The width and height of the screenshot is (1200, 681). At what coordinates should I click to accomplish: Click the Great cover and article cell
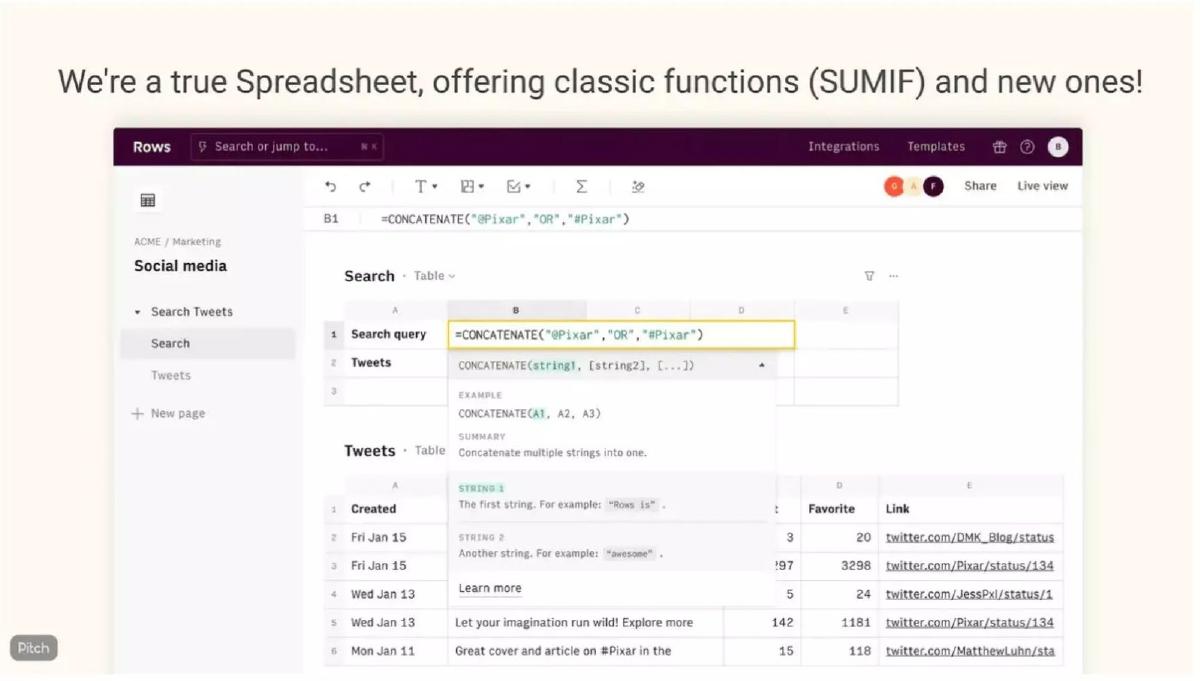click(x=585, y=651)
